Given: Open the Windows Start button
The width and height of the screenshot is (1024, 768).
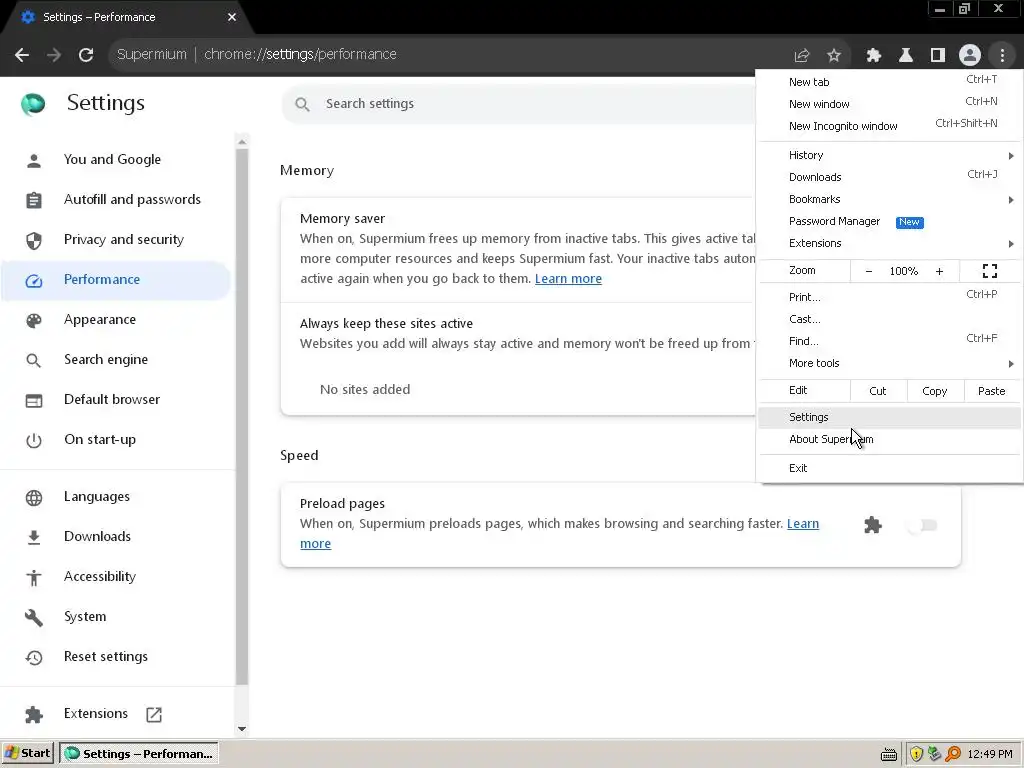Looking at the screenshot, I should [27, 754].
